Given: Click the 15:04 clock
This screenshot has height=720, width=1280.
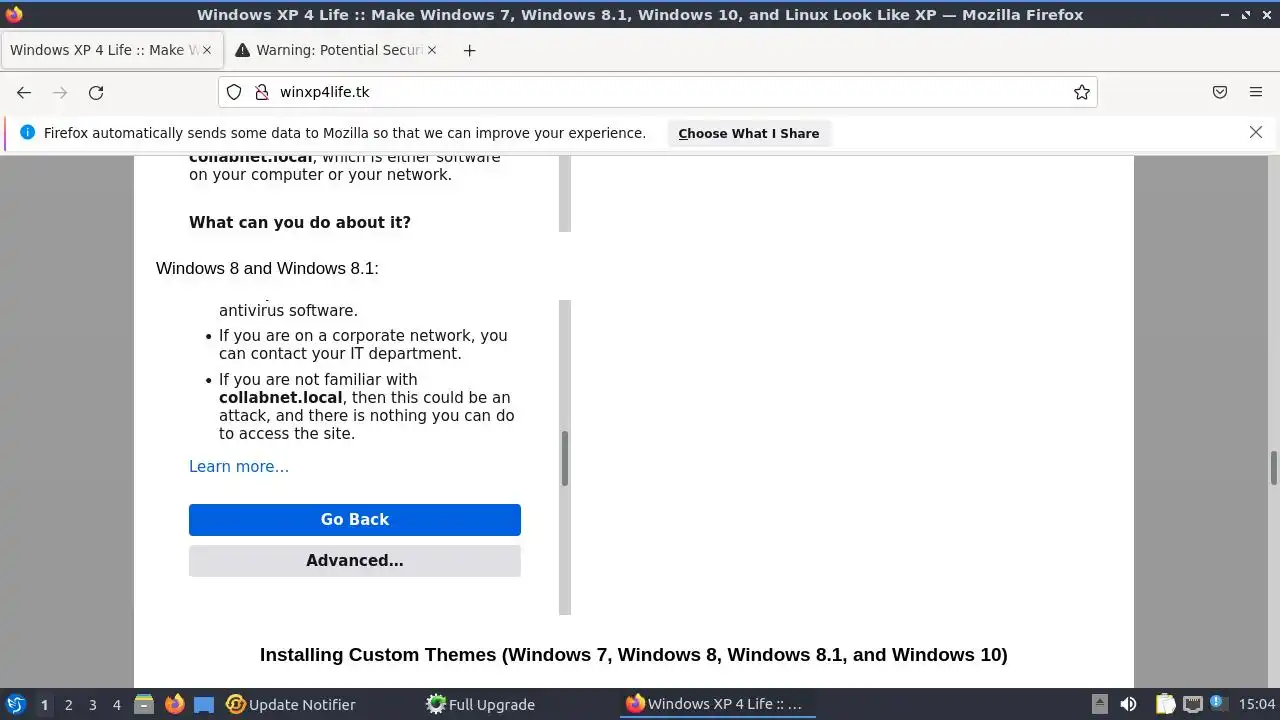Looking at the screenshot, I should click(x=1257, y=704).
